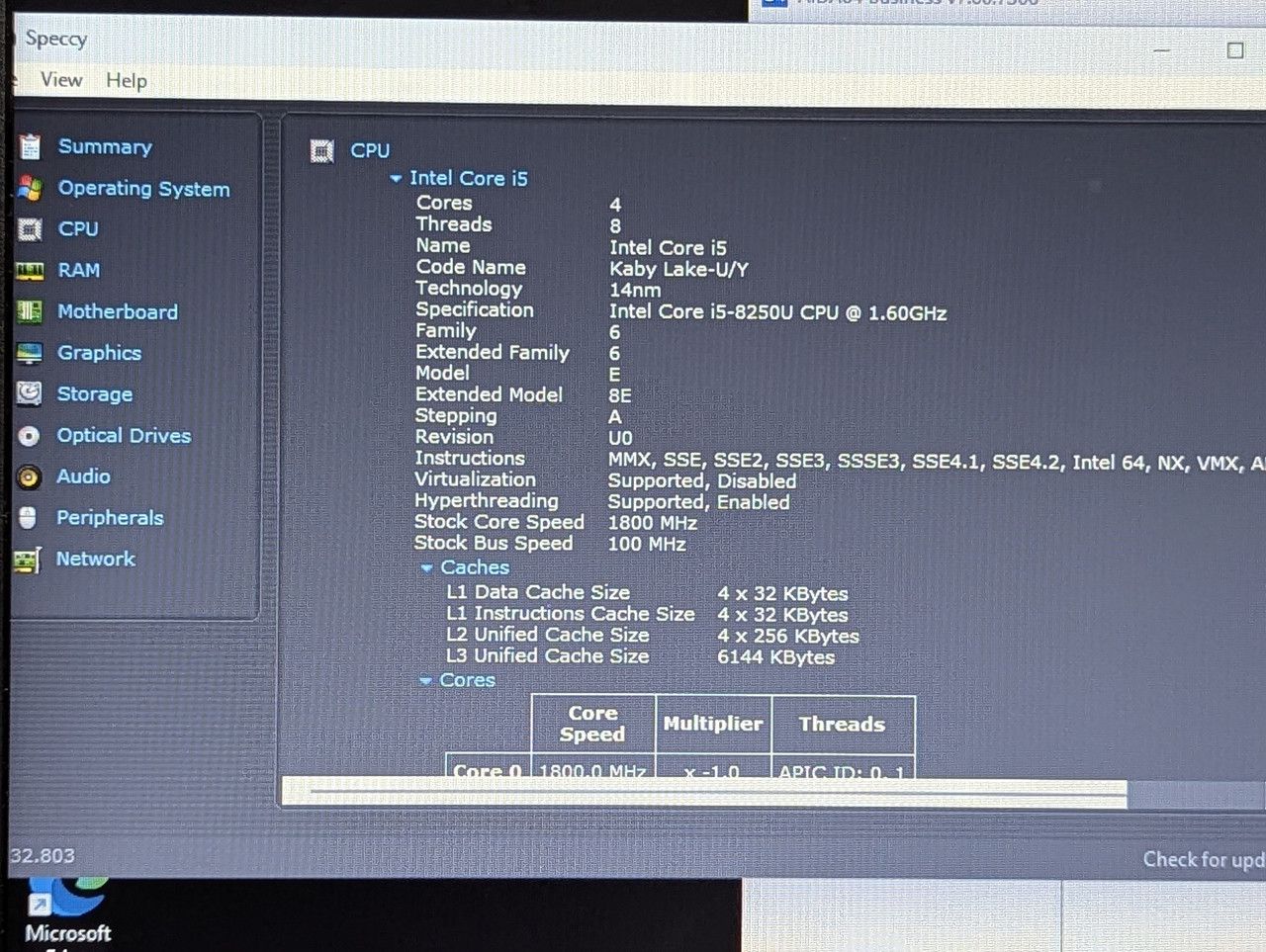This screenshot has width=1266, height=952.
Task: Click the Threads column header in table
Action: [842, 725]
